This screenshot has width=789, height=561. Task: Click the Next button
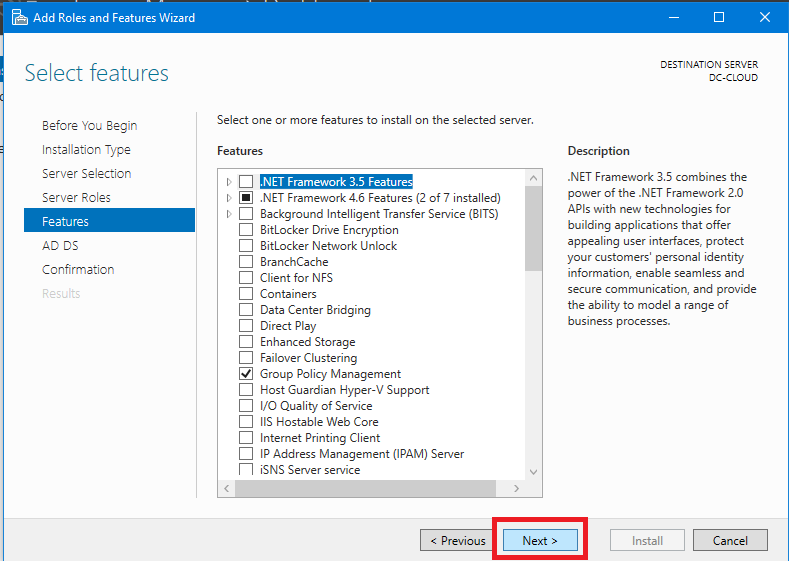pos(540,541)
